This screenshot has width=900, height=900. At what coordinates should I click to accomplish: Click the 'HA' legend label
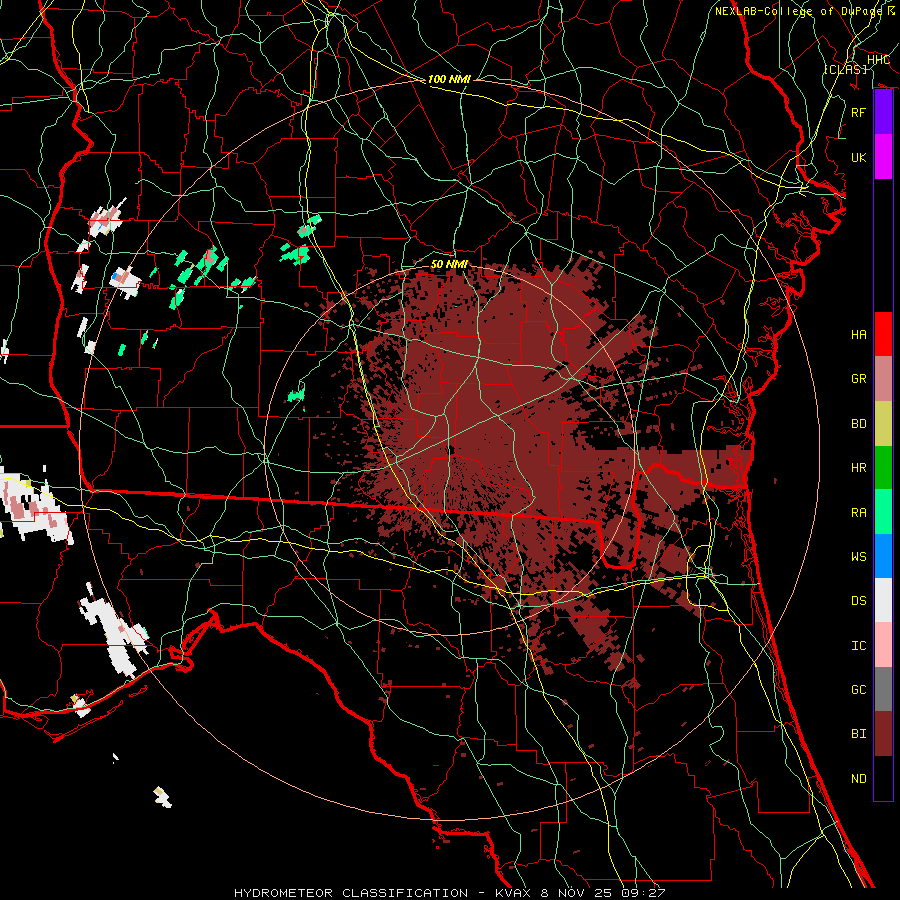[x=858, y=334]
